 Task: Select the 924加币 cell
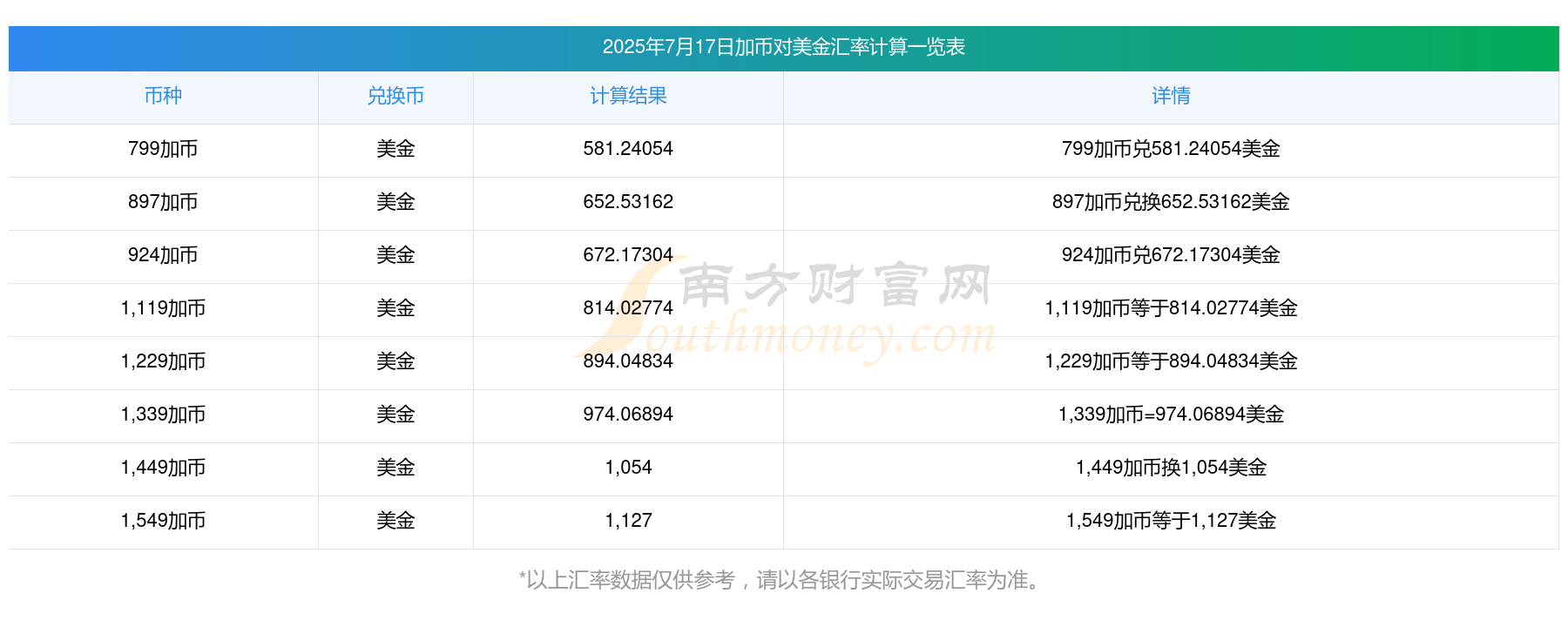[x=163, y=255]
